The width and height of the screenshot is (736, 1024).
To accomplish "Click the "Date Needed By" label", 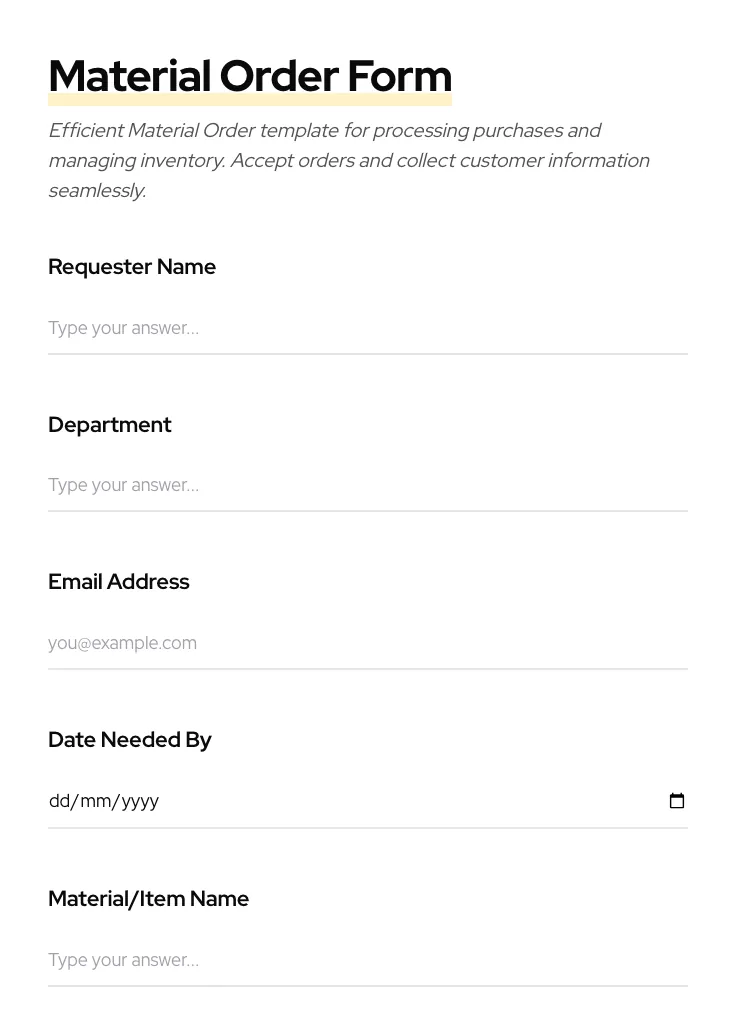I will 130,740.
